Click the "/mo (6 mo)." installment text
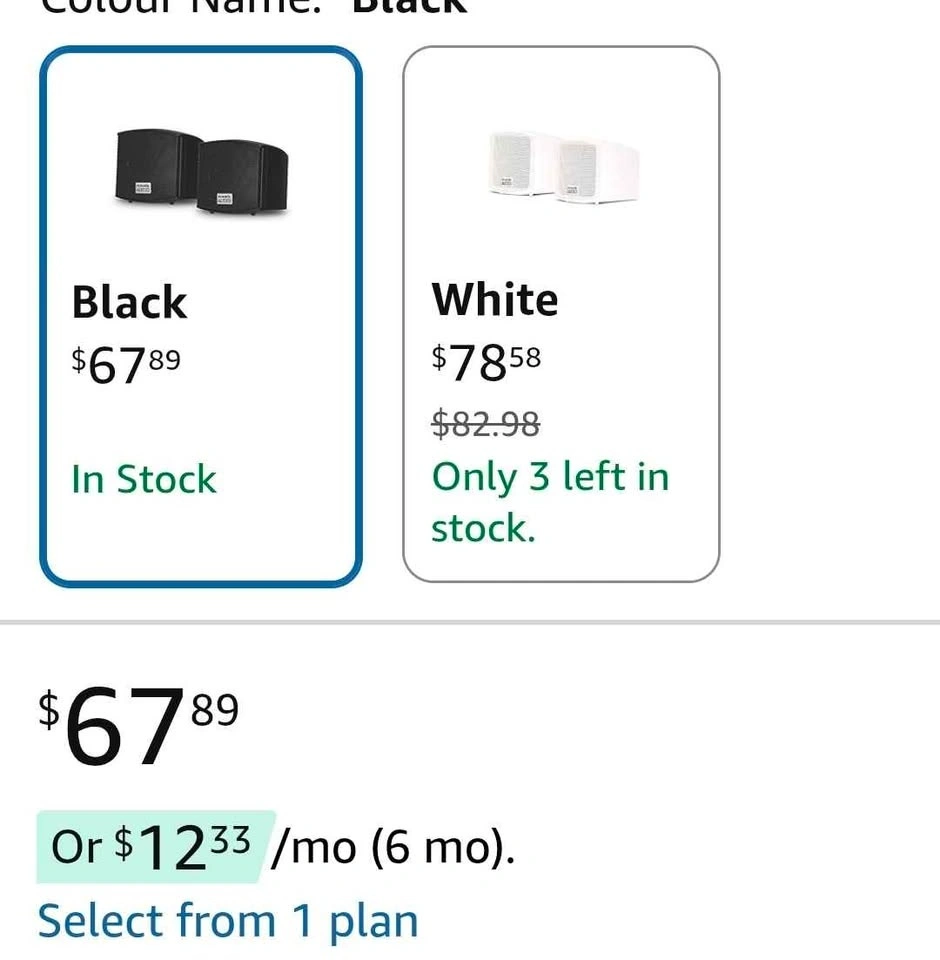 tap(393, 848)
